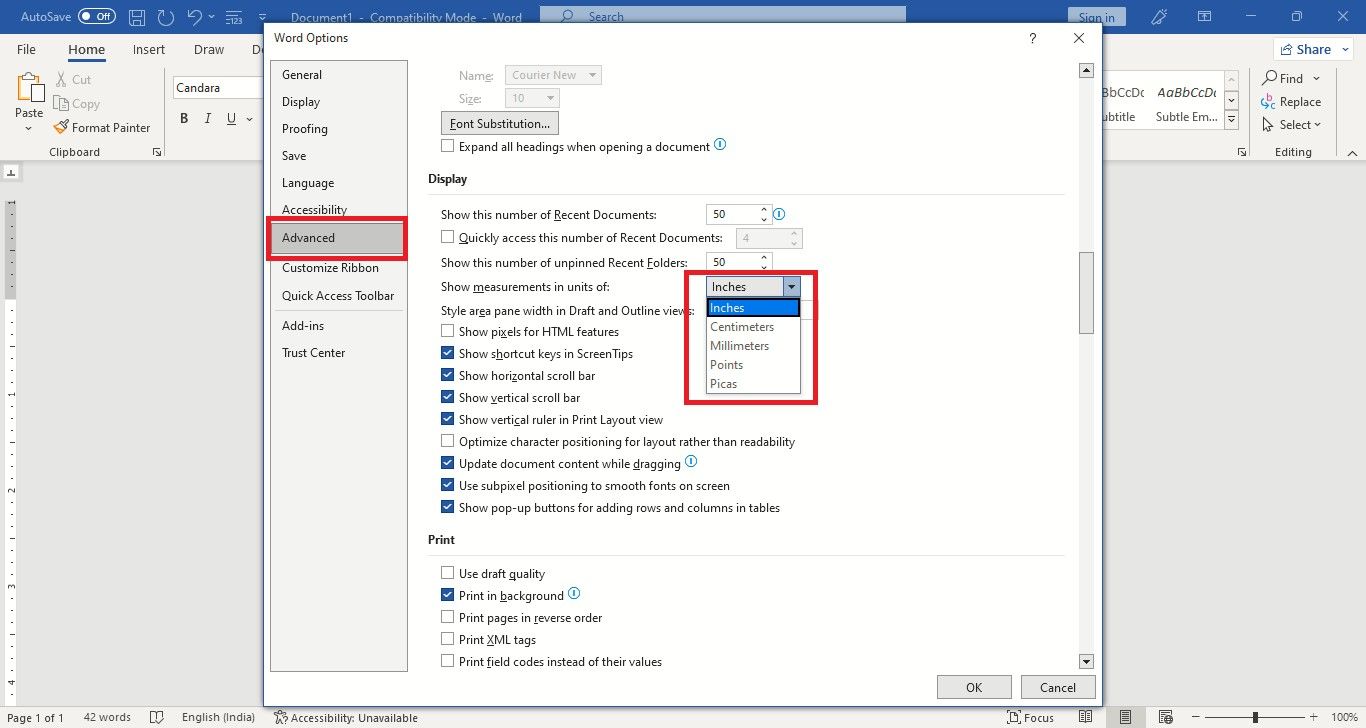Click the Cut scissors icon

(61, 80)
